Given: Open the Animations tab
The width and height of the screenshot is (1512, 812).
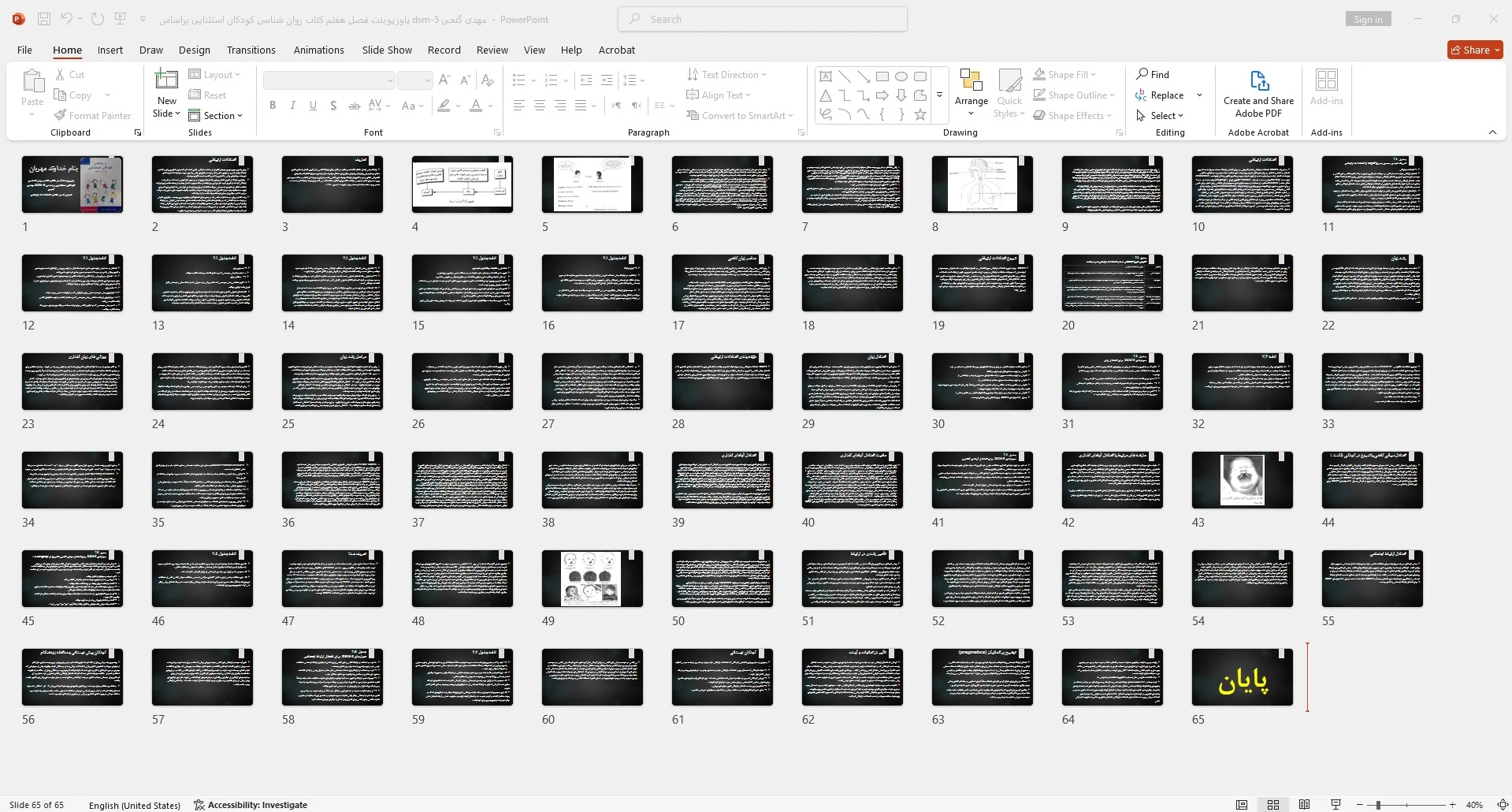Looking at the screenshot, I should pos(318,50).
